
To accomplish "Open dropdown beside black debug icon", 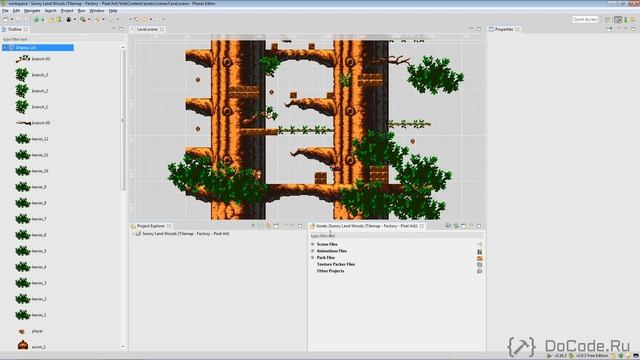I will [x=74, y=19].
